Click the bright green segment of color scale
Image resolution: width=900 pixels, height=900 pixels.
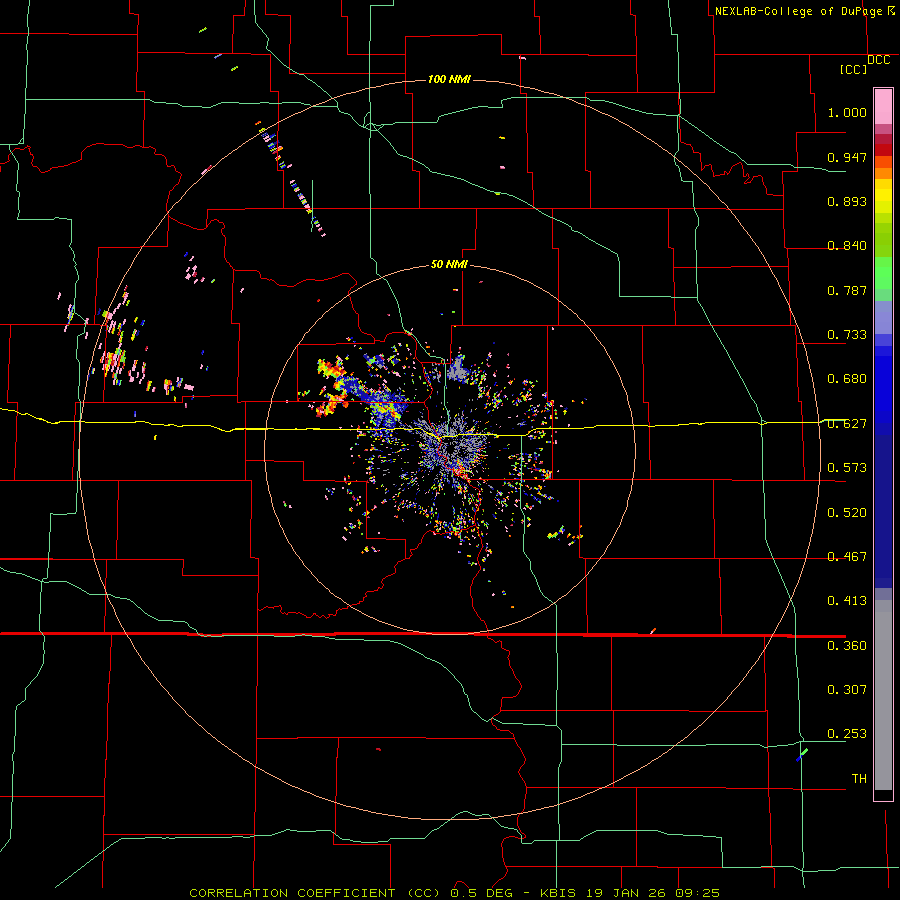[x=883, y=273]
